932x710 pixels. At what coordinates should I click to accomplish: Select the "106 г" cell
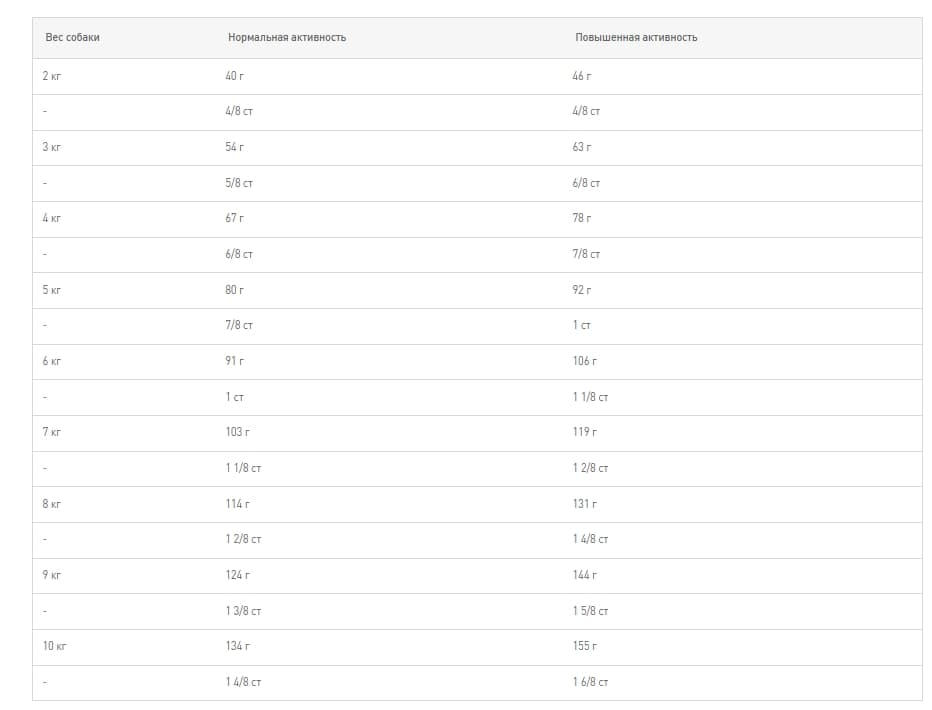(585, 361)
